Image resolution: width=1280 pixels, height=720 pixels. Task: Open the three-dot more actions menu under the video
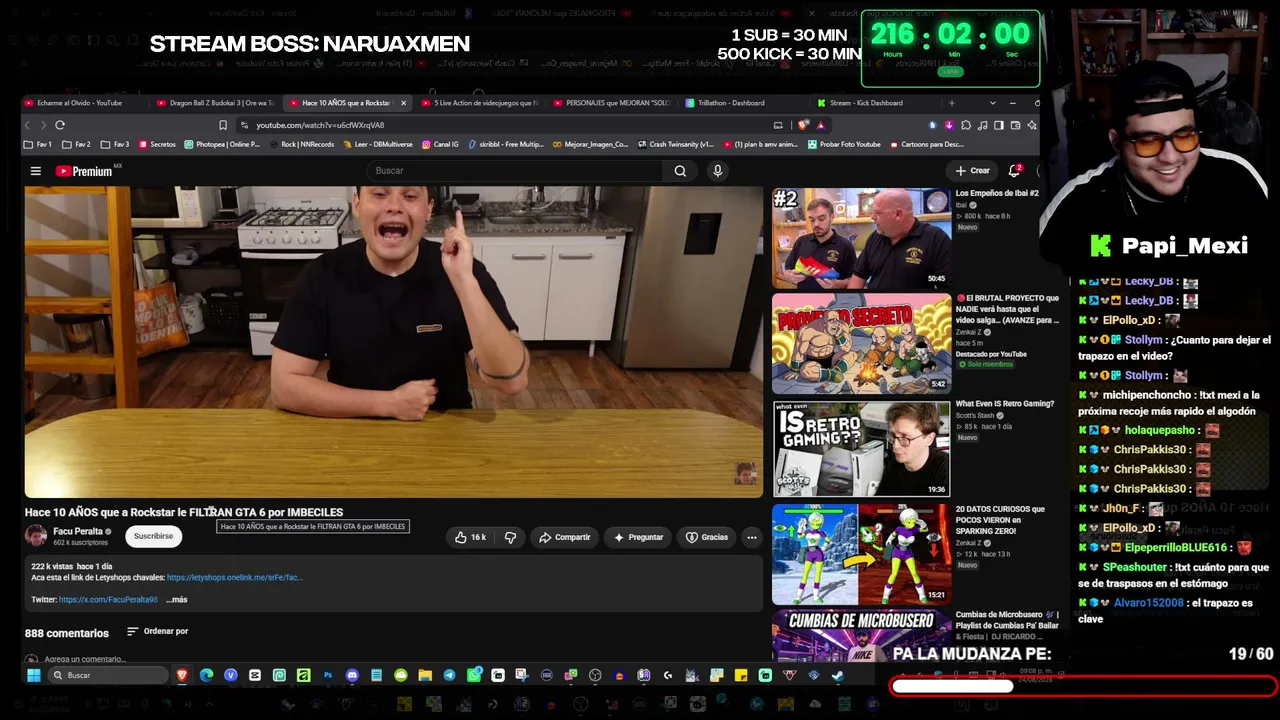point(752,537)
